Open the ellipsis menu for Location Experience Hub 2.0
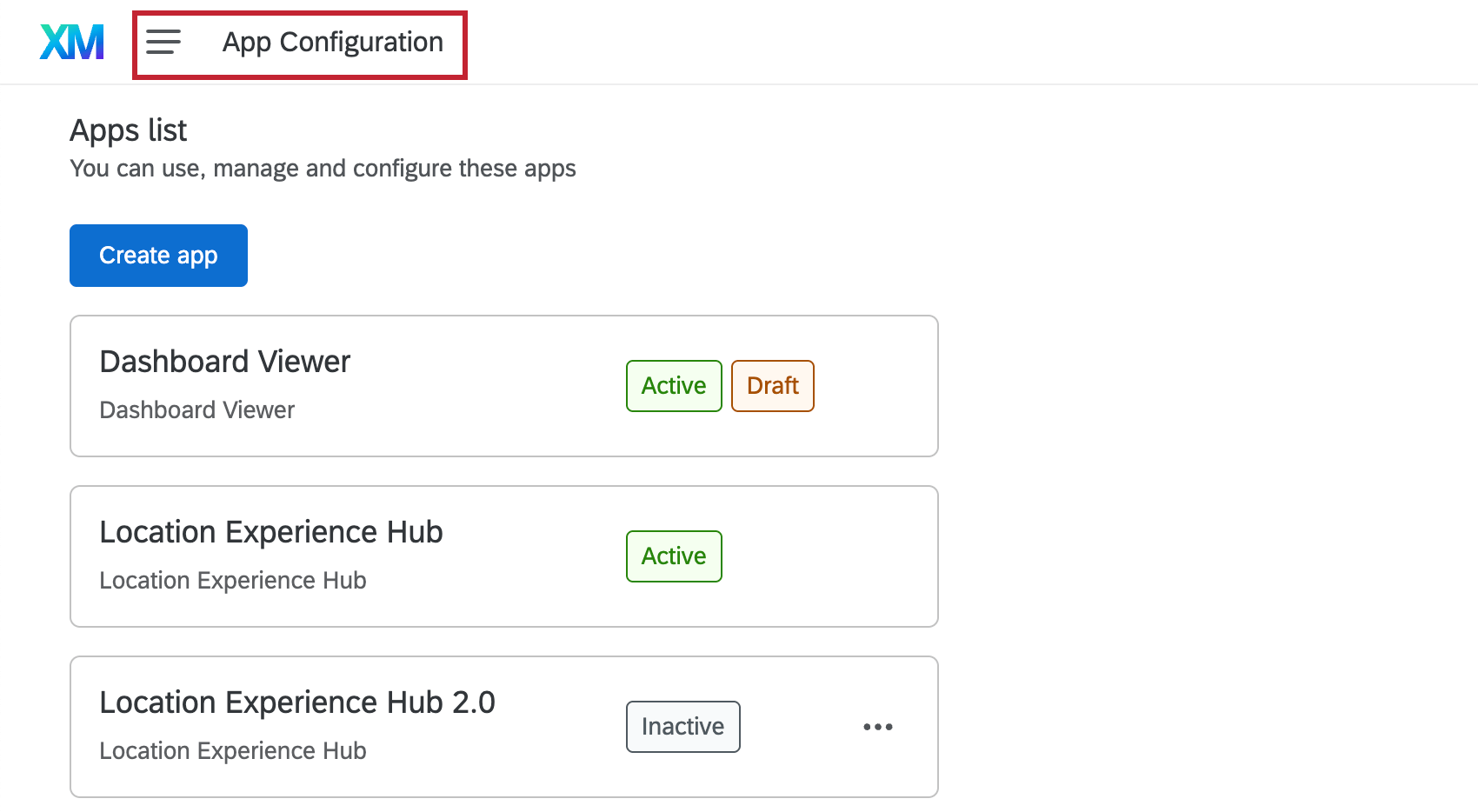 (x=878, y=727)
